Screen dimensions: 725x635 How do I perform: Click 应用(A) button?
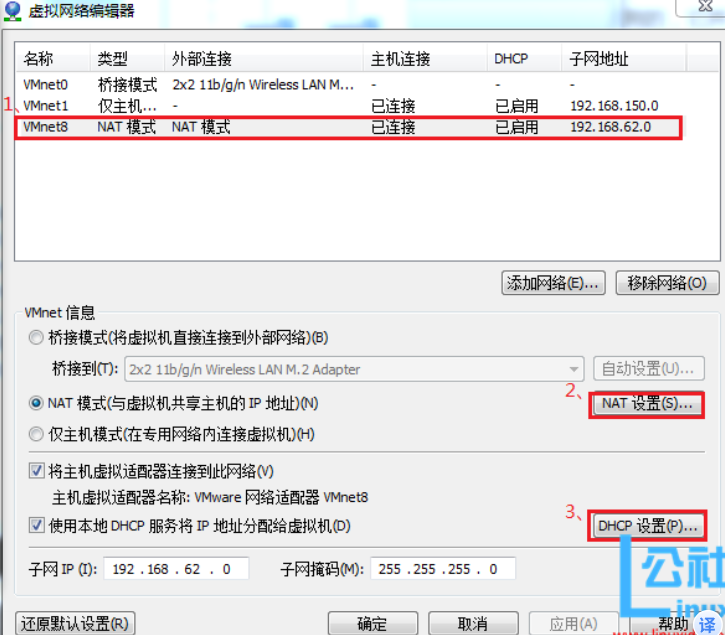pyautogui.click(x=573, y=623)
